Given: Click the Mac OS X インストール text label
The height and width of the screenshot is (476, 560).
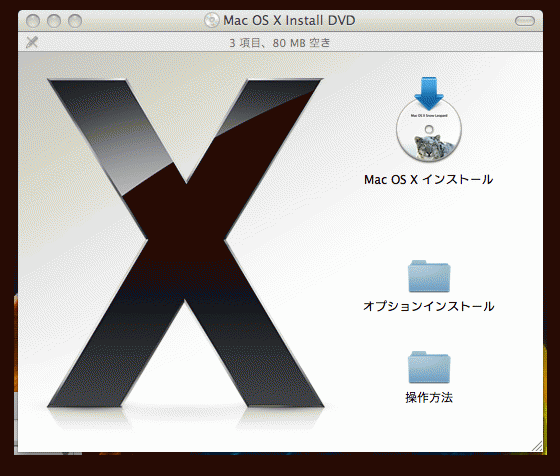Looking at the screenshot, I should pyautogui.click(x=429, y=179).
